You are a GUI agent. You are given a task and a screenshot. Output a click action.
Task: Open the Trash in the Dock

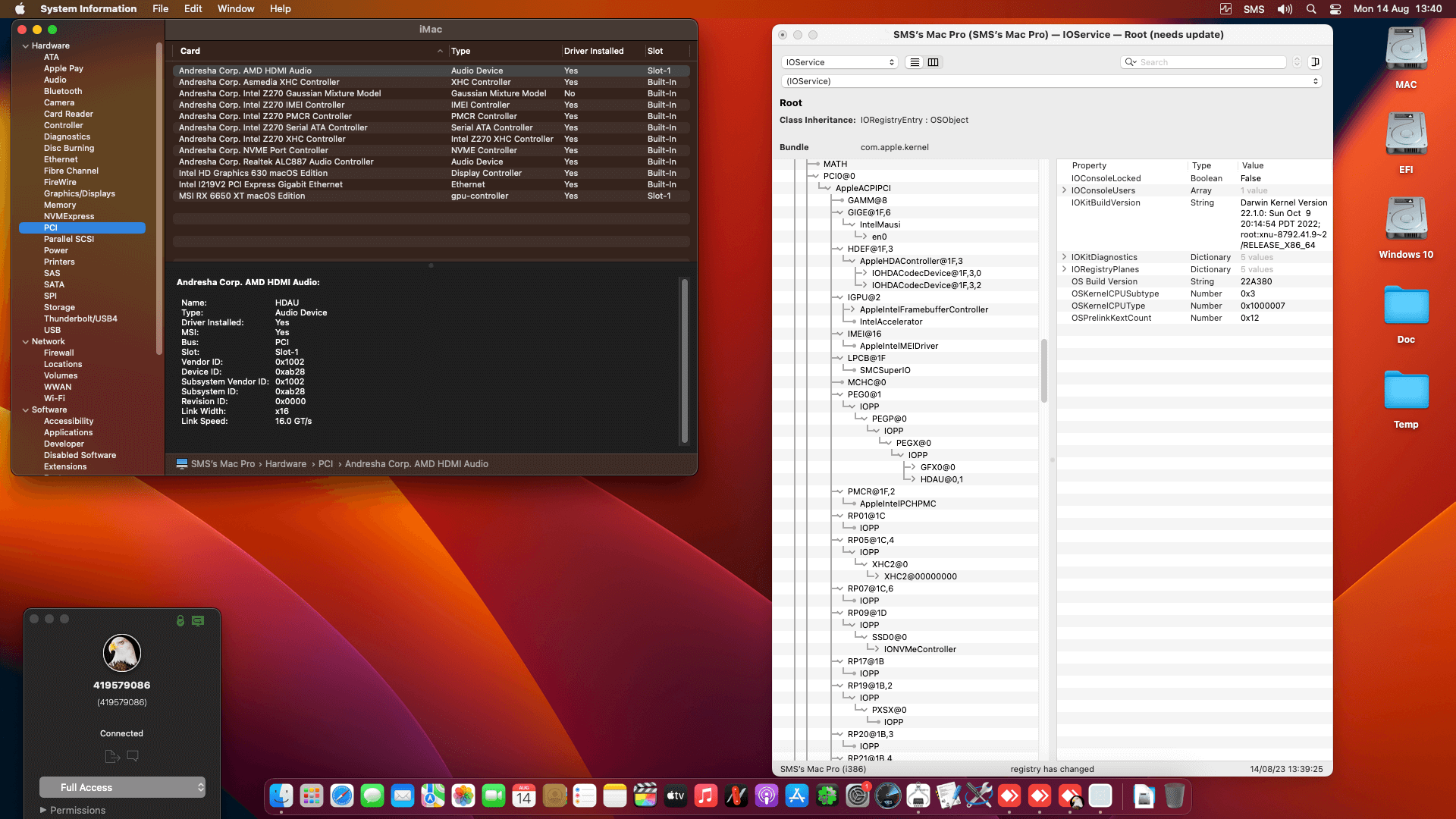1175,795
